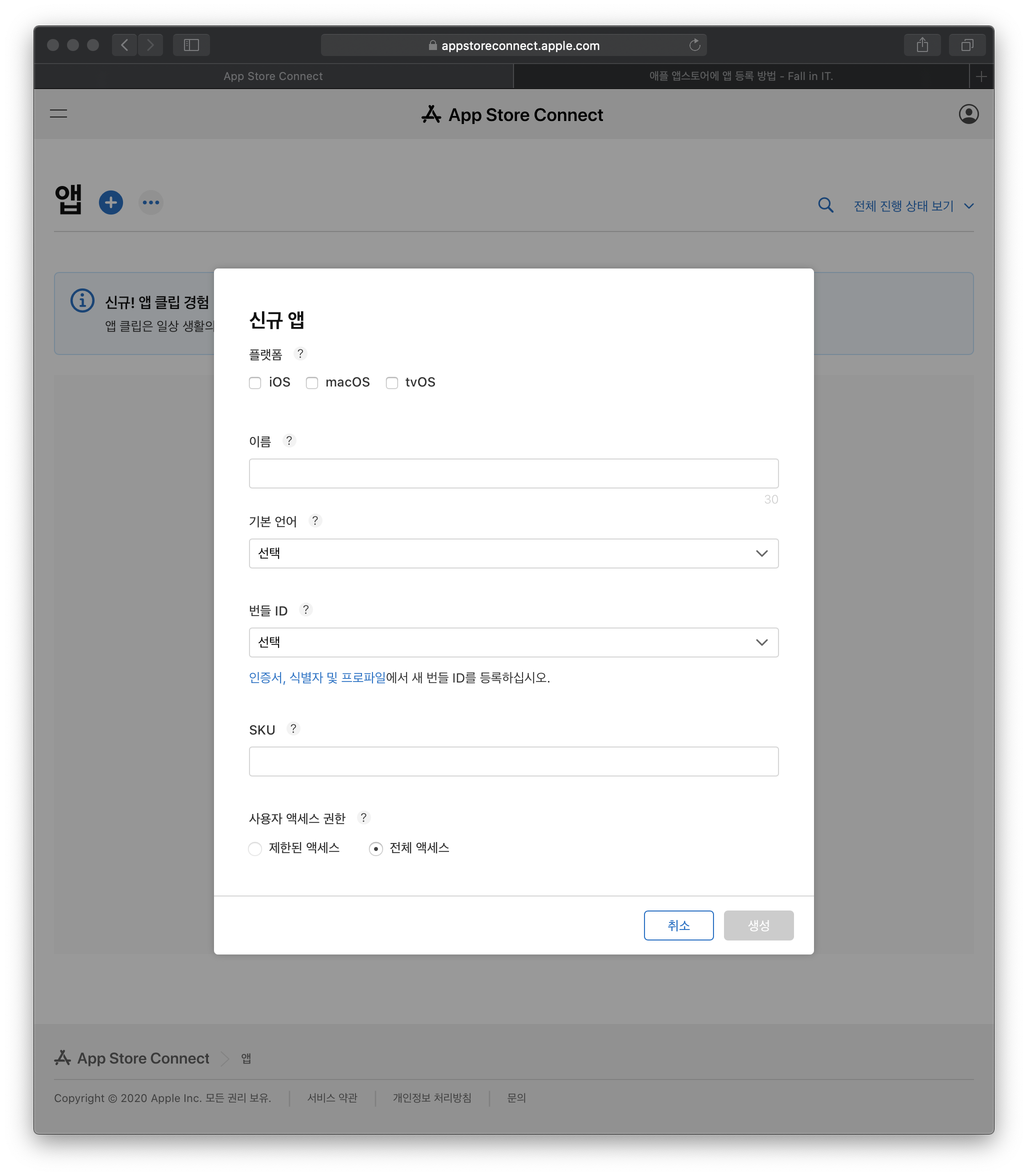Open the 기본 언어 dropdown

(513, 553)
